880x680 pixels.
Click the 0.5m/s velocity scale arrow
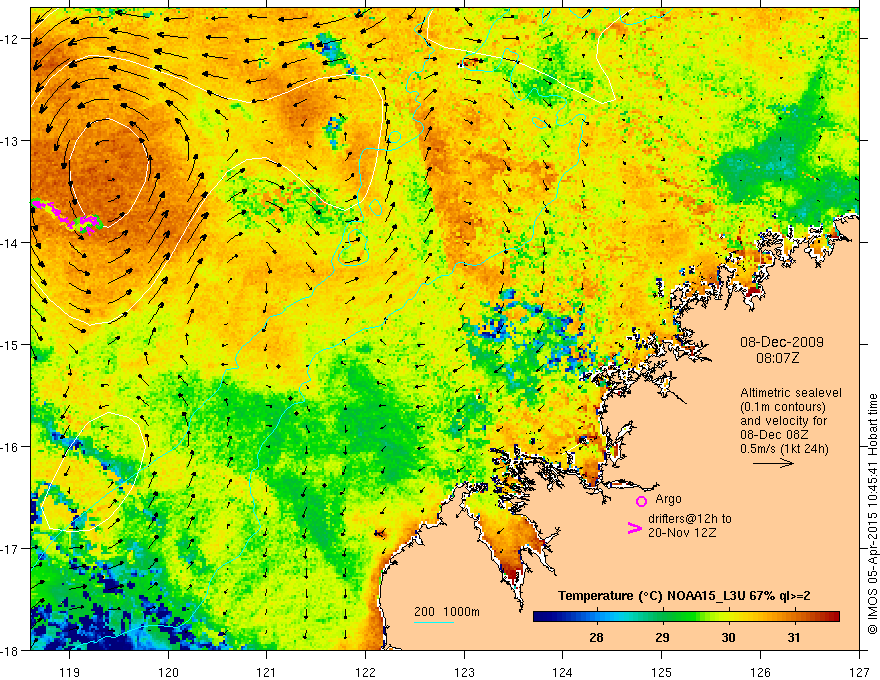773,463
